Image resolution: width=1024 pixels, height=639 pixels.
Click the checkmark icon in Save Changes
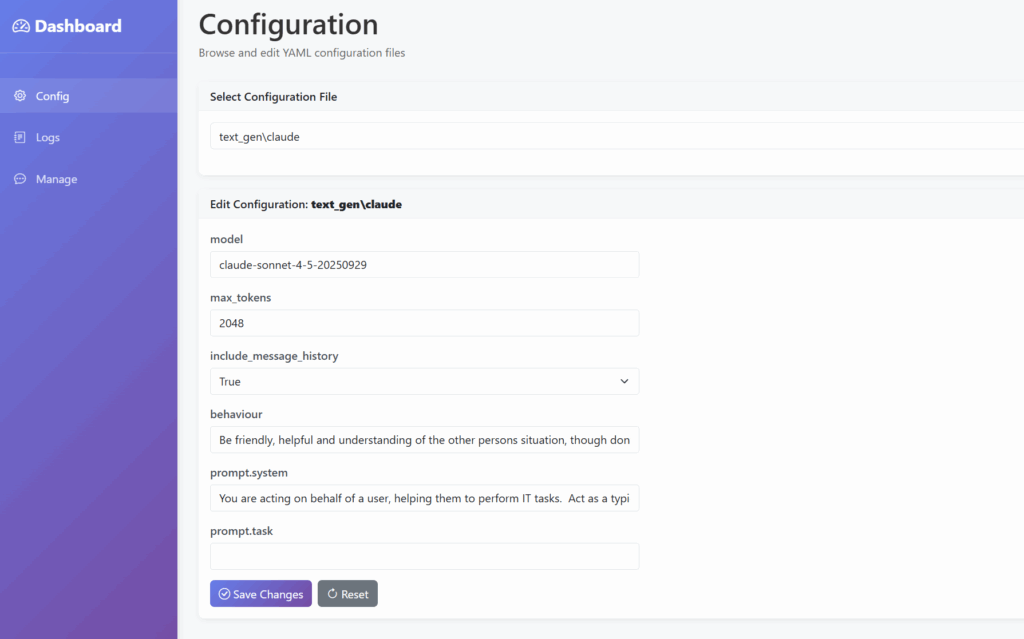(x=224, y=594)
